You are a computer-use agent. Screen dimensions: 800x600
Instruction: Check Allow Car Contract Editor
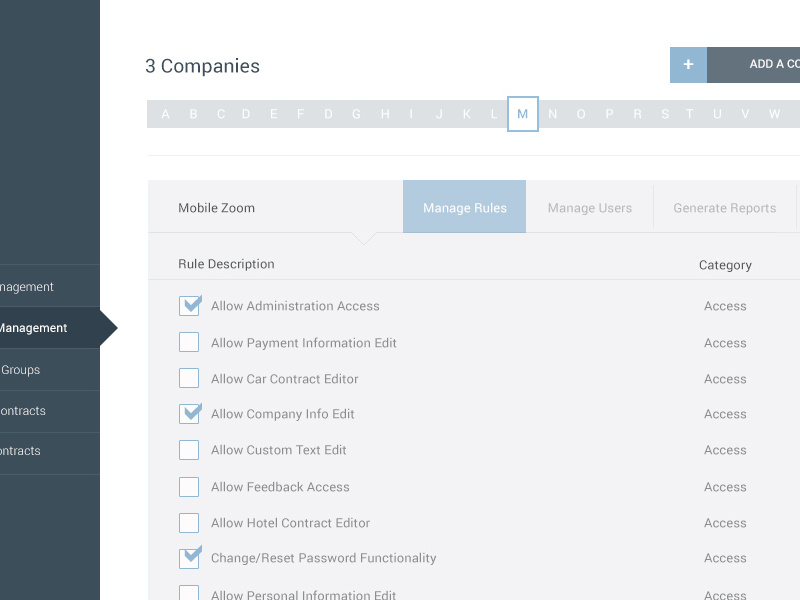189,378
